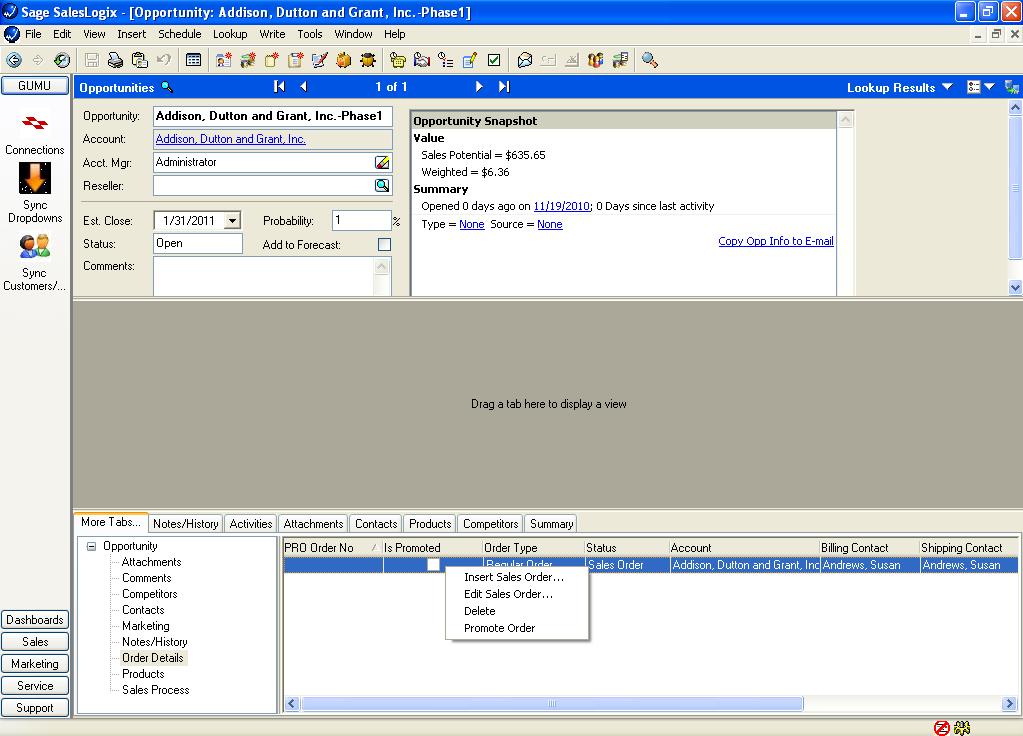Switch to the Competitors tab

[x=490, y=523]
